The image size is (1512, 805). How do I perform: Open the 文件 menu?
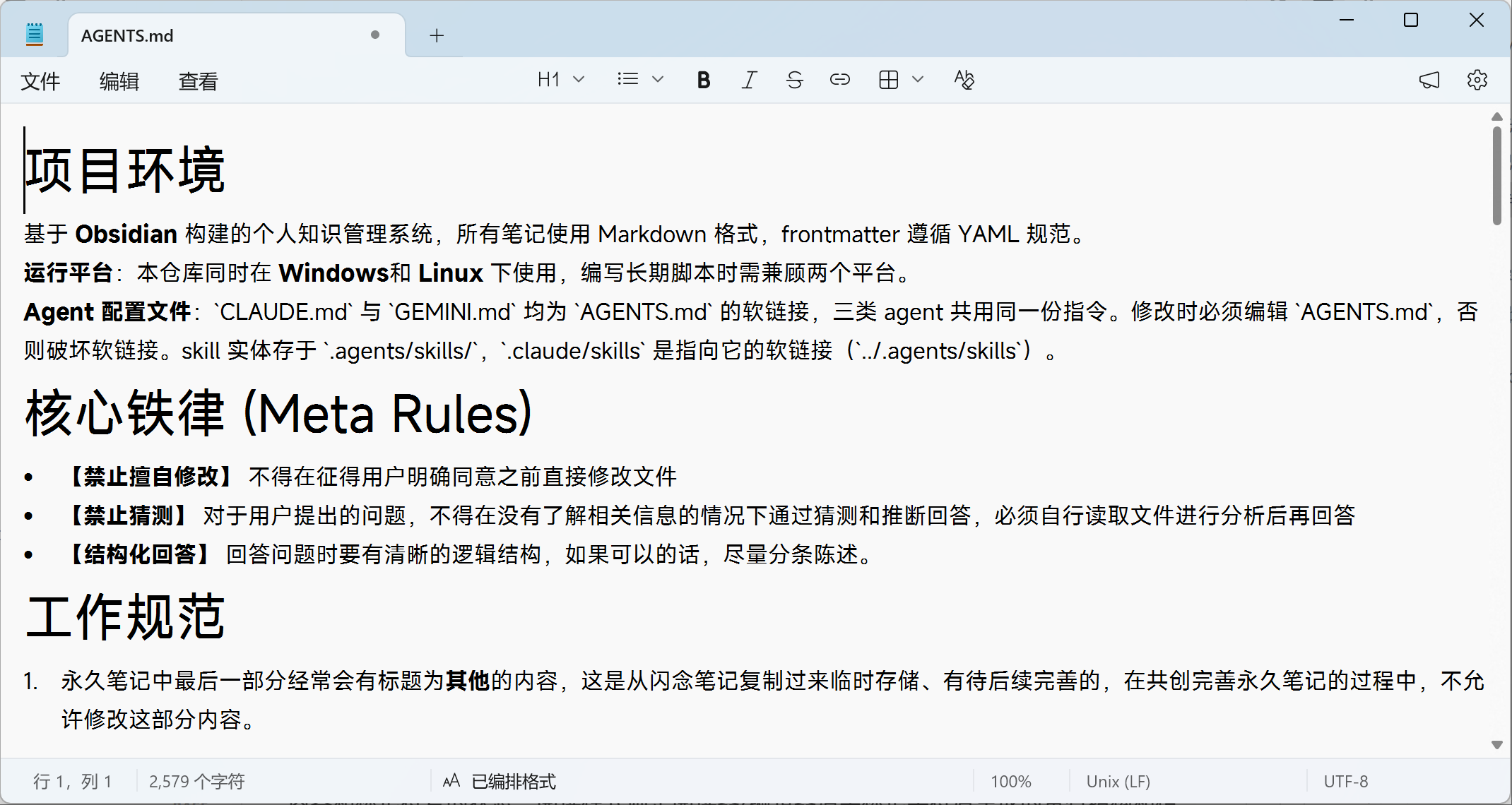pyautogui.click(x=40, y=81)
